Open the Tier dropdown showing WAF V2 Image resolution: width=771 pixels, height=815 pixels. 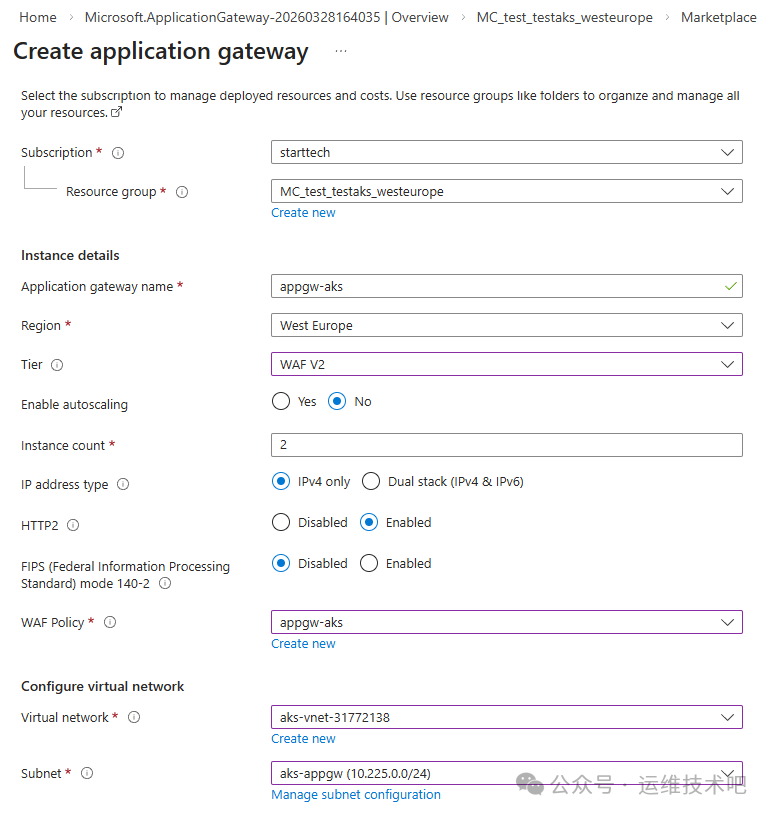click(506, 364)
